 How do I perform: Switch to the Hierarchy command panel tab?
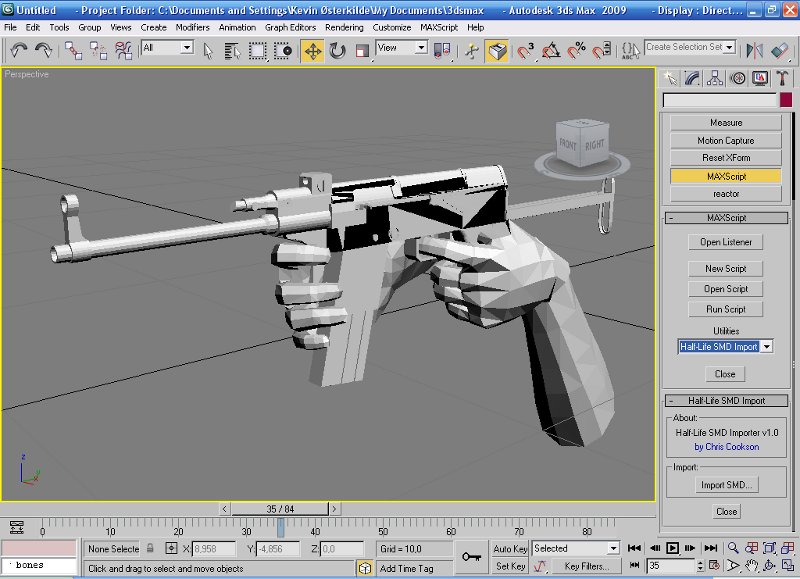tap(715, 78)
